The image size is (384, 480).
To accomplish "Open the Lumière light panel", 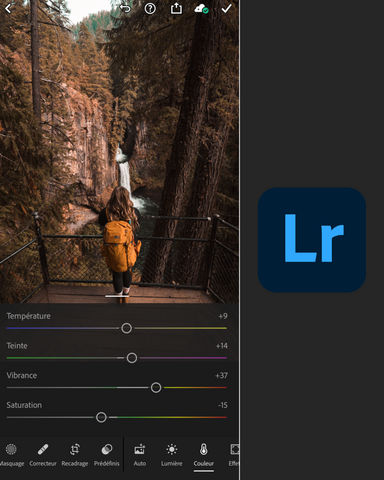I will [172, 455].
